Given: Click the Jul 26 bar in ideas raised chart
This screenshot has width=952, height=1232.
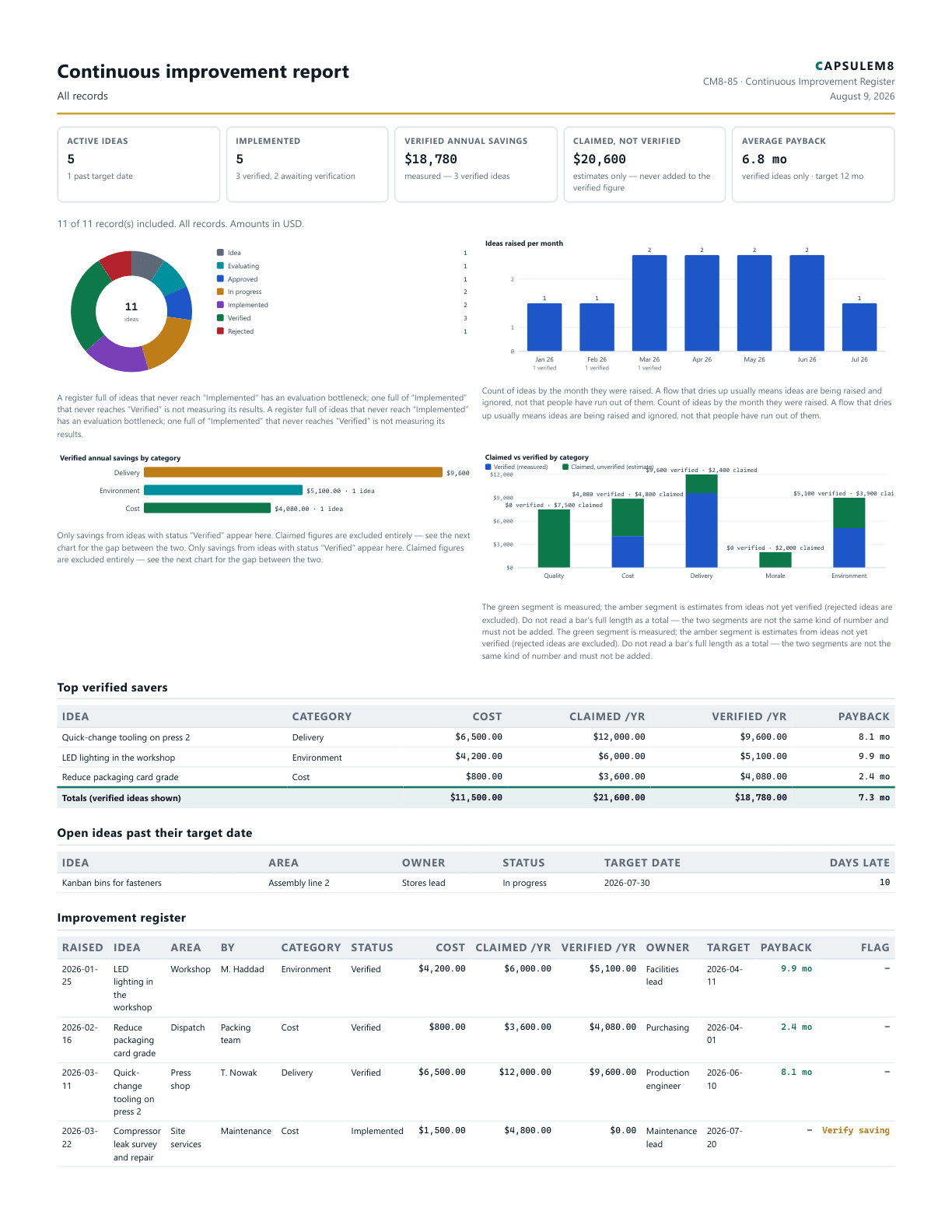Looking at the screenshot, I should coord(859,327).
